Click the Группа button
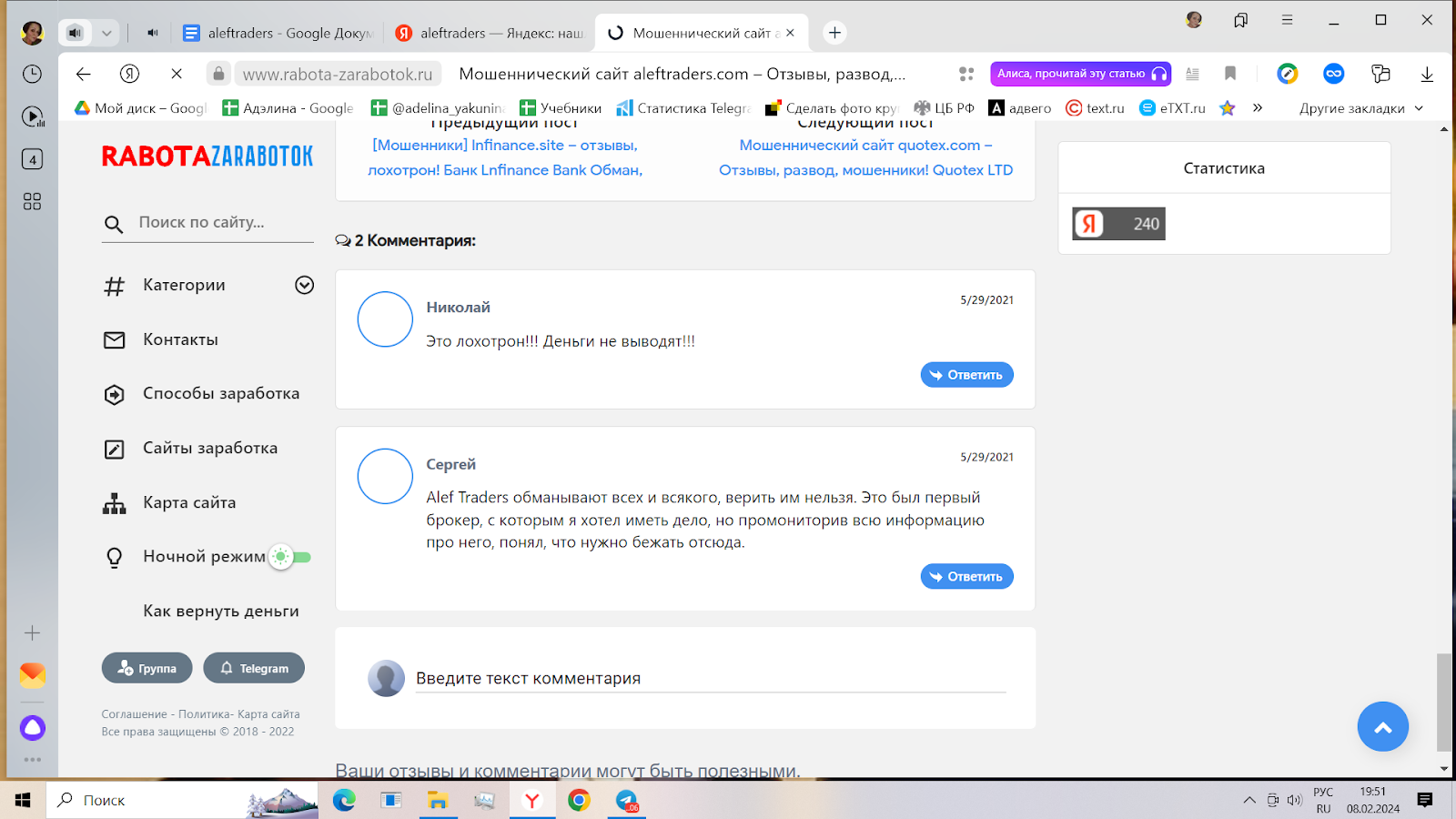Image resolution: width=1456 pixels, height=819 pixels. pyautogui.click(x=147, y=668)
